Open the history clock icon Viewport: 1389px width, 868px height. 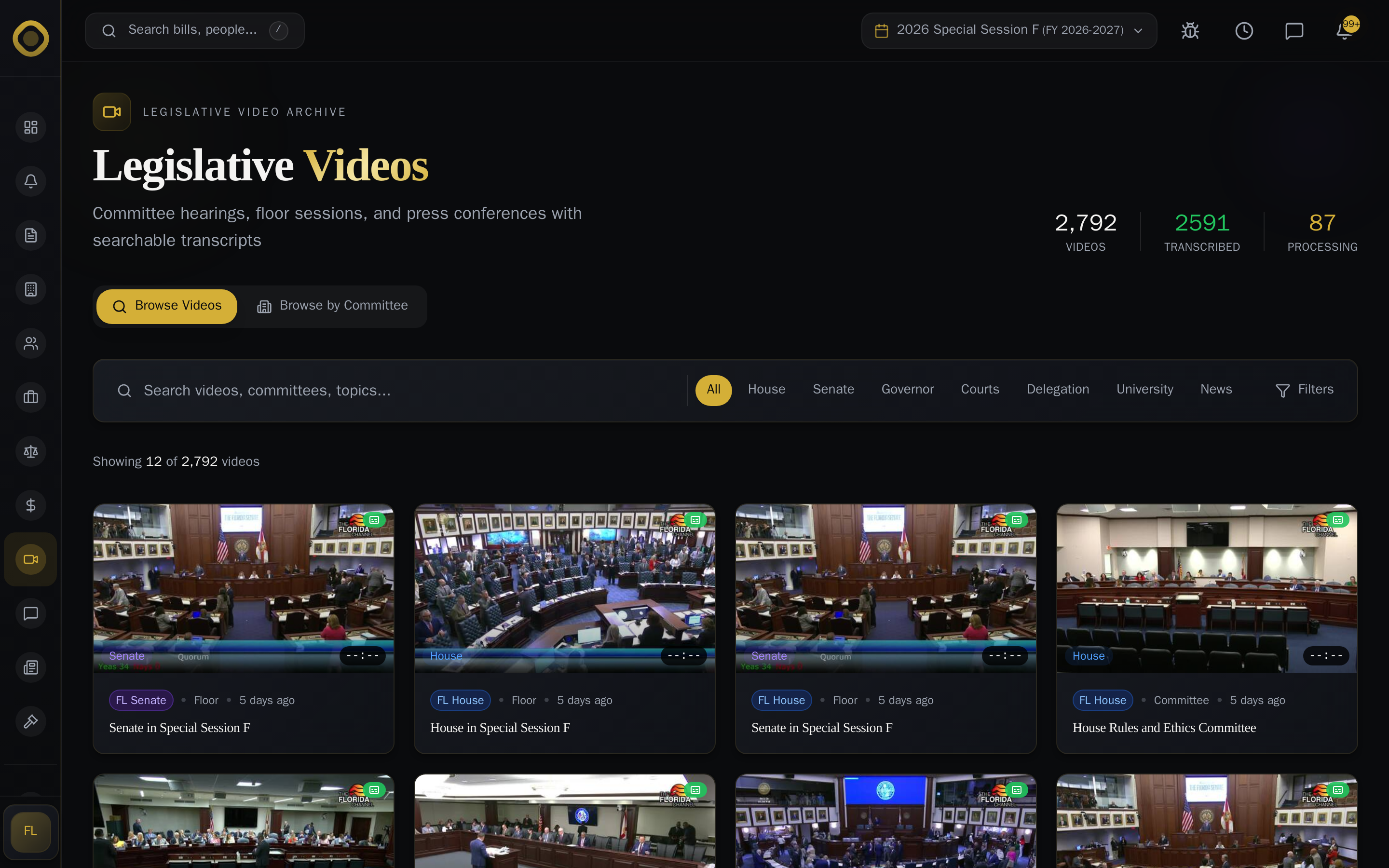click(x=1244, y=30)
